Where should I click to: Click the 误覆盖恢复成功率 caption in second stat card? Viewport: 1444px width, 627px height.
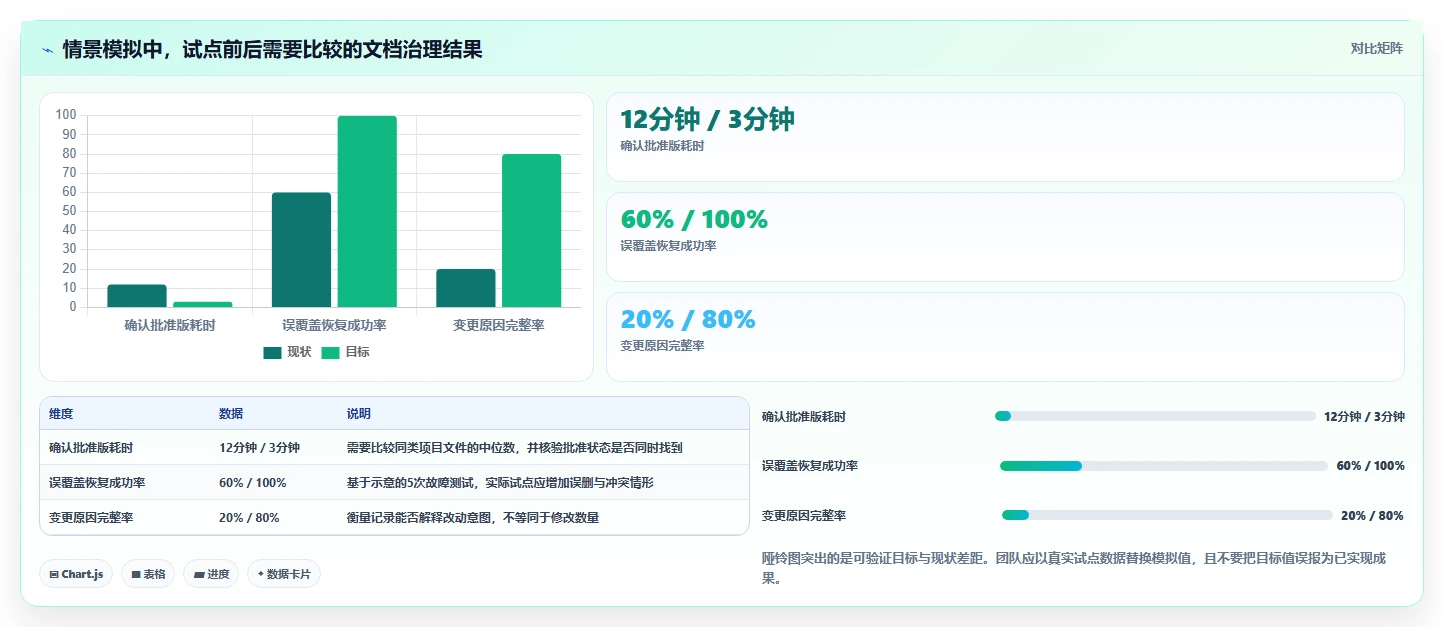tap(668, 246)
